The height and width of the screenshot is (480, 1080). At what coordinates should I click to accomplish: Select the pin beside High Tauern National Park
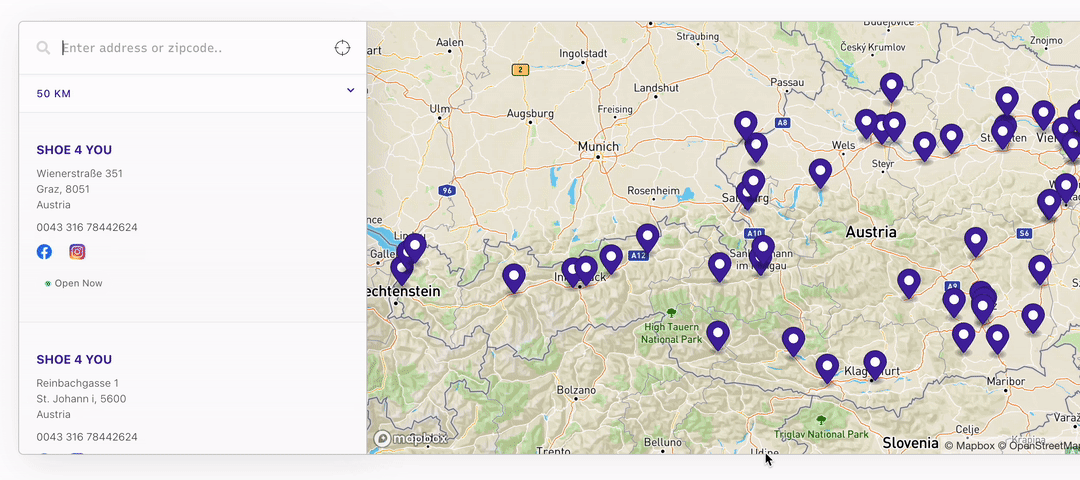tap(717, 334)
